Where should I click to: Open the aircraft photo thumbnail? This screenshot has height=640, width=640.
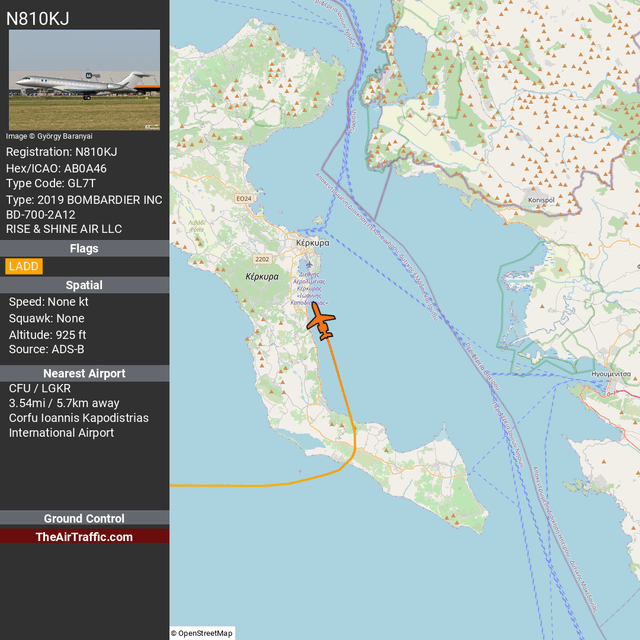(84, 79)
